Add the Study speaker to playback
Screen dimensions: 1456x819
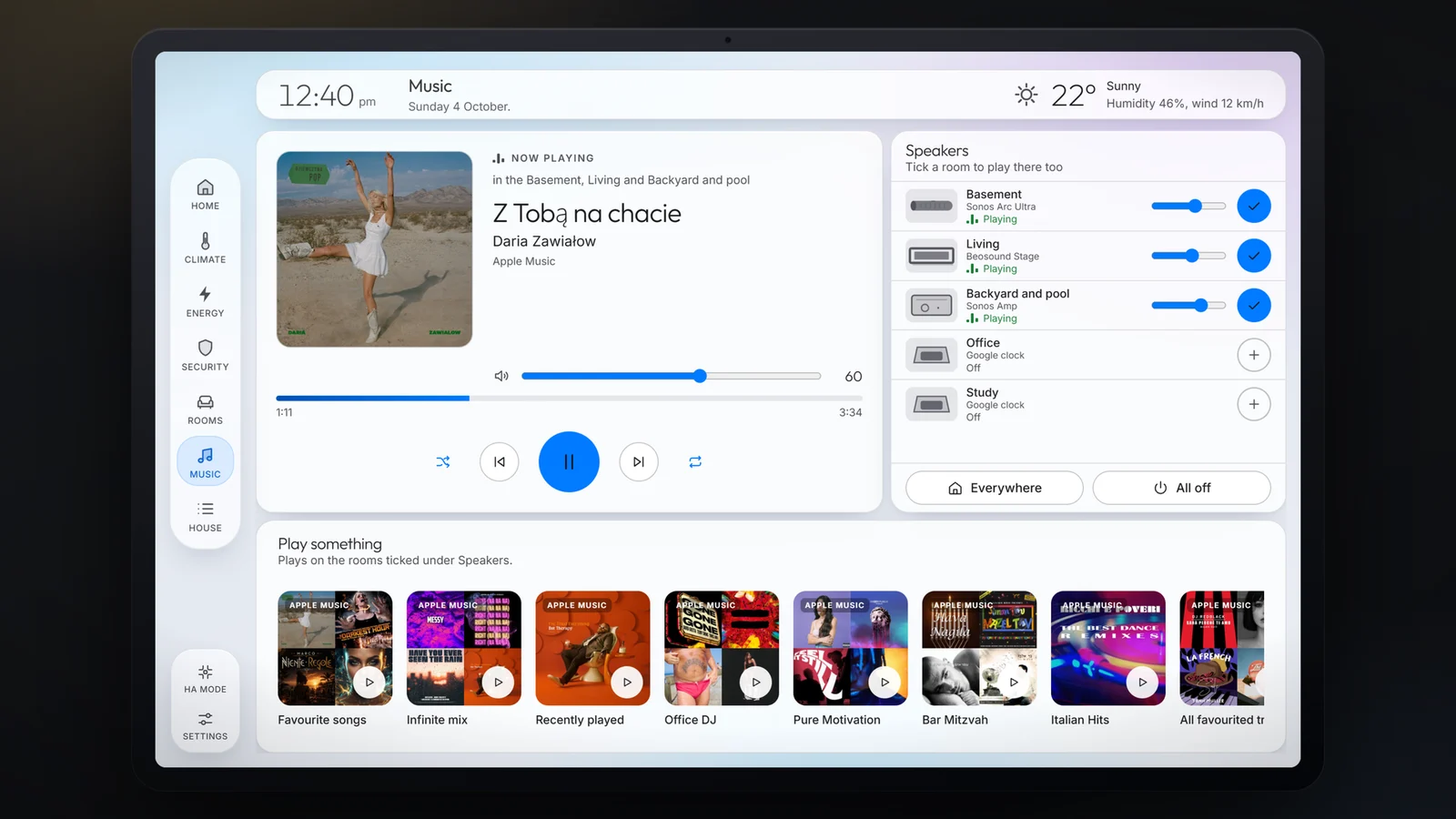[1254, 404]
